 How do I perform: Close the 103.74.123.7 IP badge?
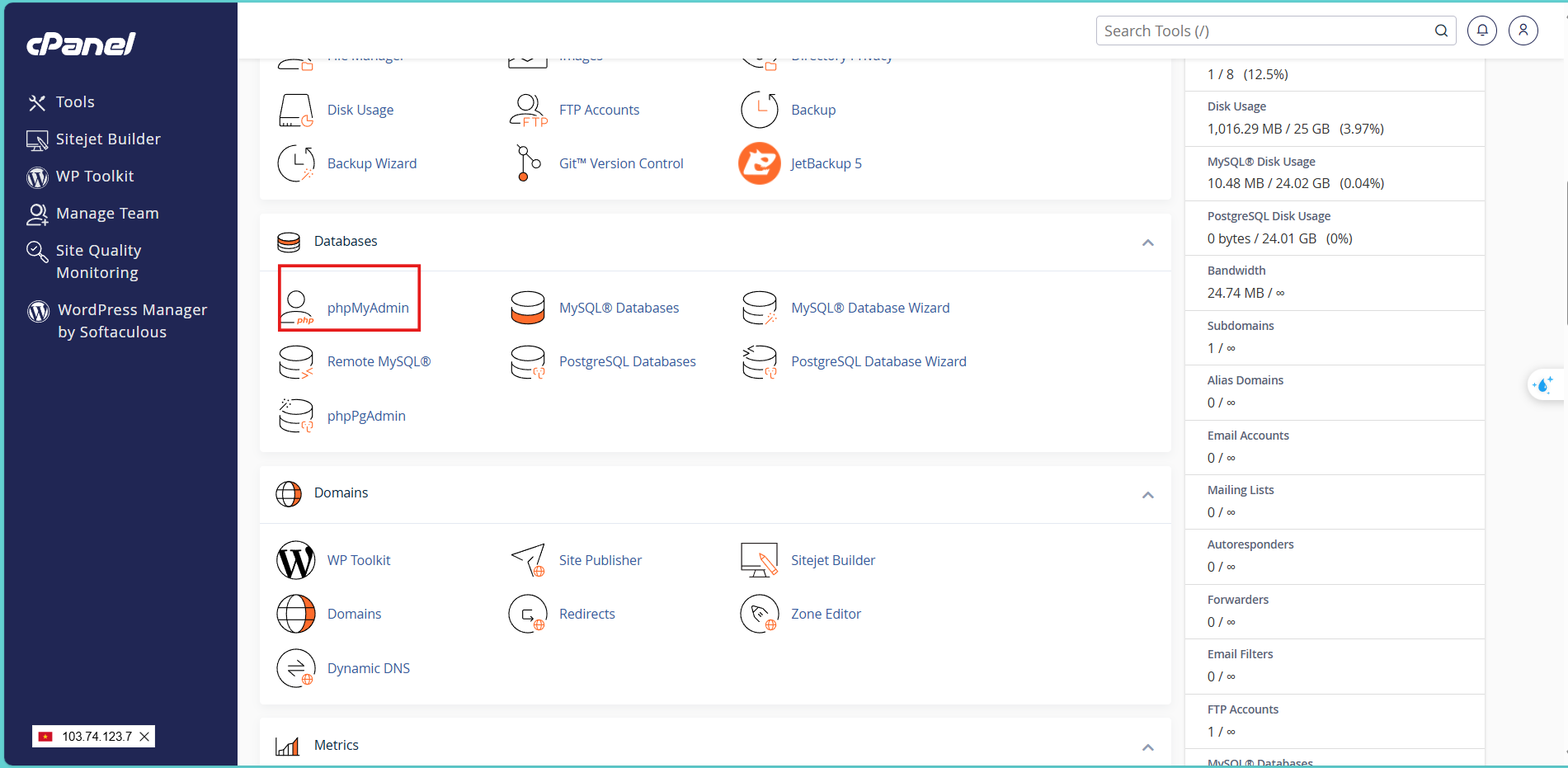coord(144,737)
